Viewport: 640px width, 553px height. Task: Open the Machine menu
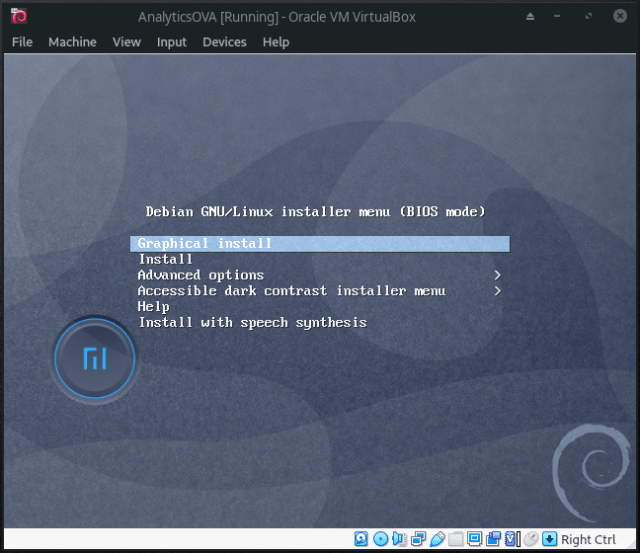pyautogui.click(x=72, y=42)
